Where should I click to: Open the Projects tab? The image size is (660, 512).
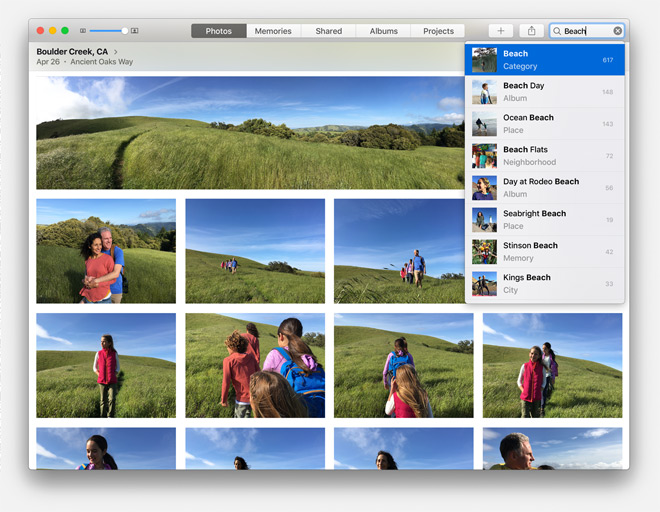(x=438, y=31)
